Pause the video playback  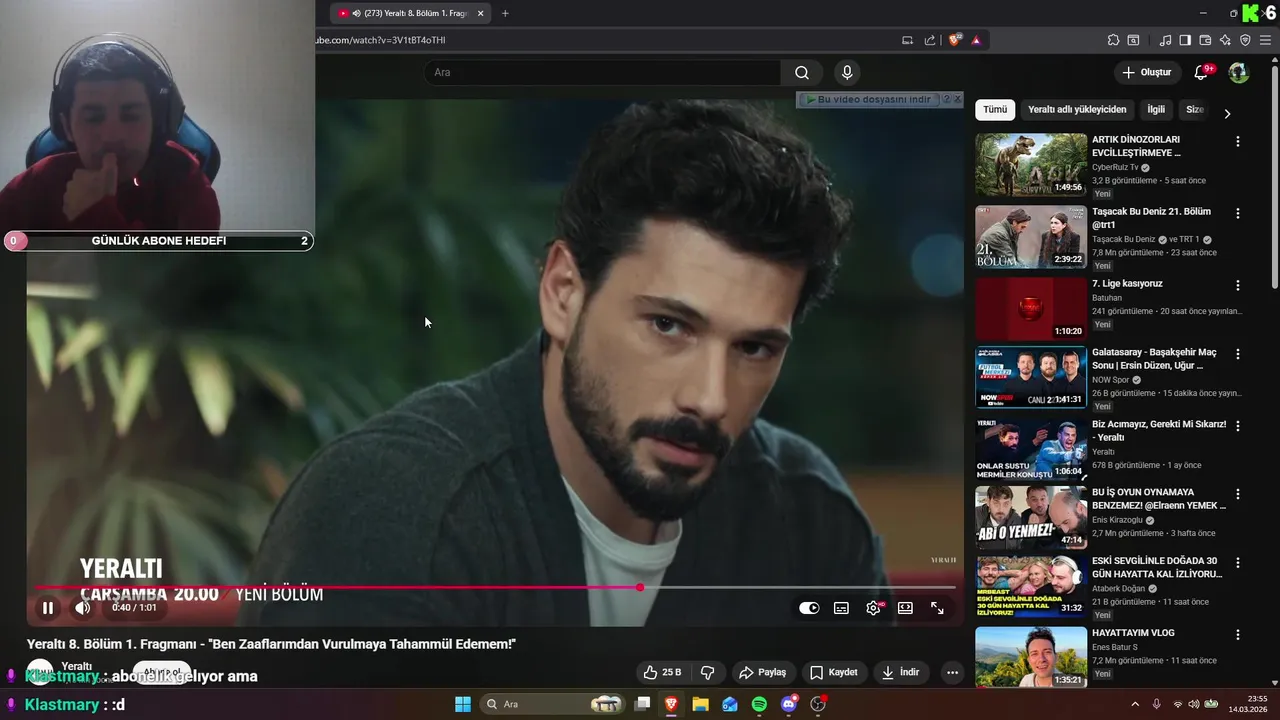coord(48,608)
